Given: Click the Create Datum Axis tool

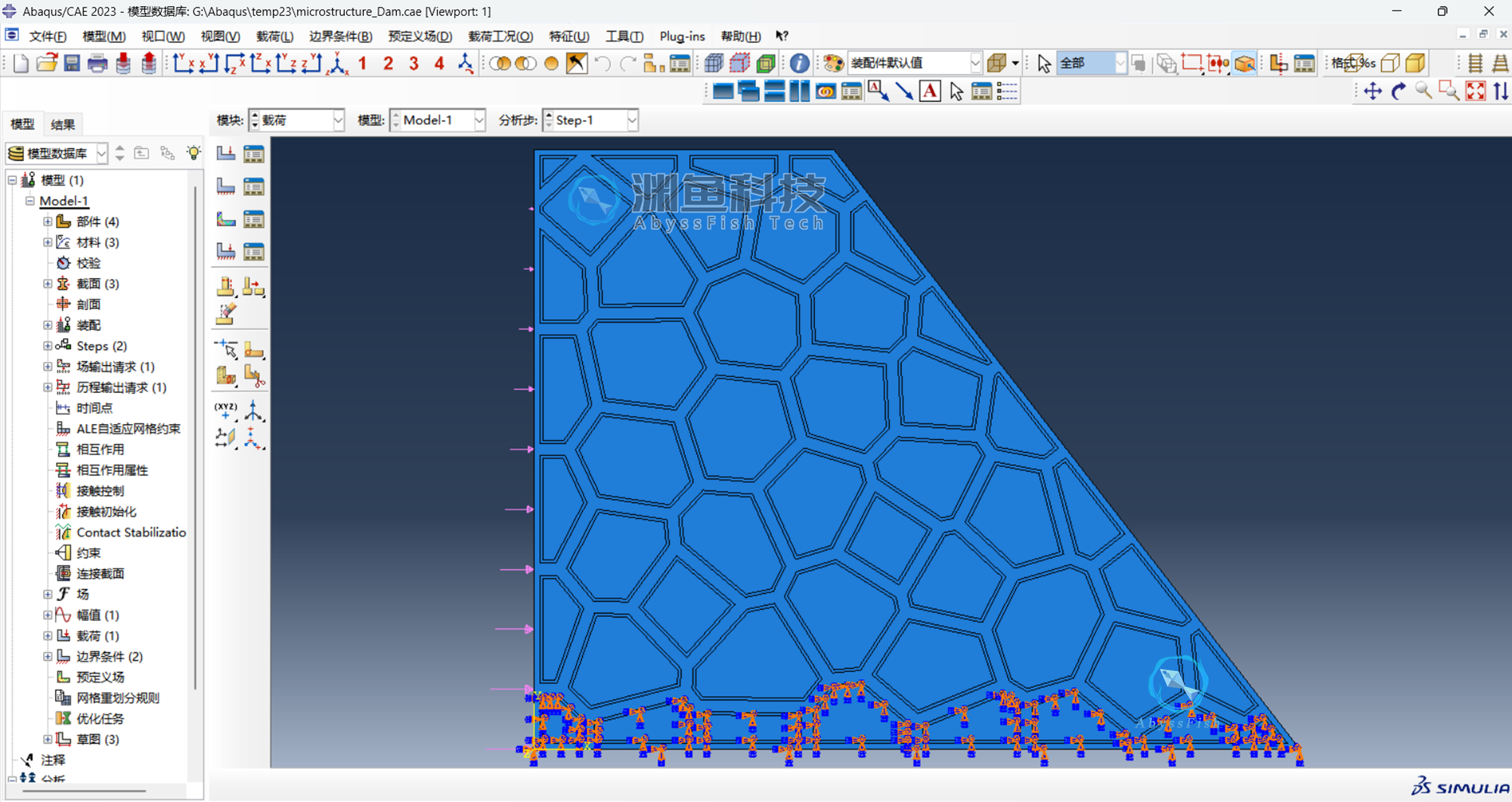Looking at the screenshot, I should coord(254,410).
